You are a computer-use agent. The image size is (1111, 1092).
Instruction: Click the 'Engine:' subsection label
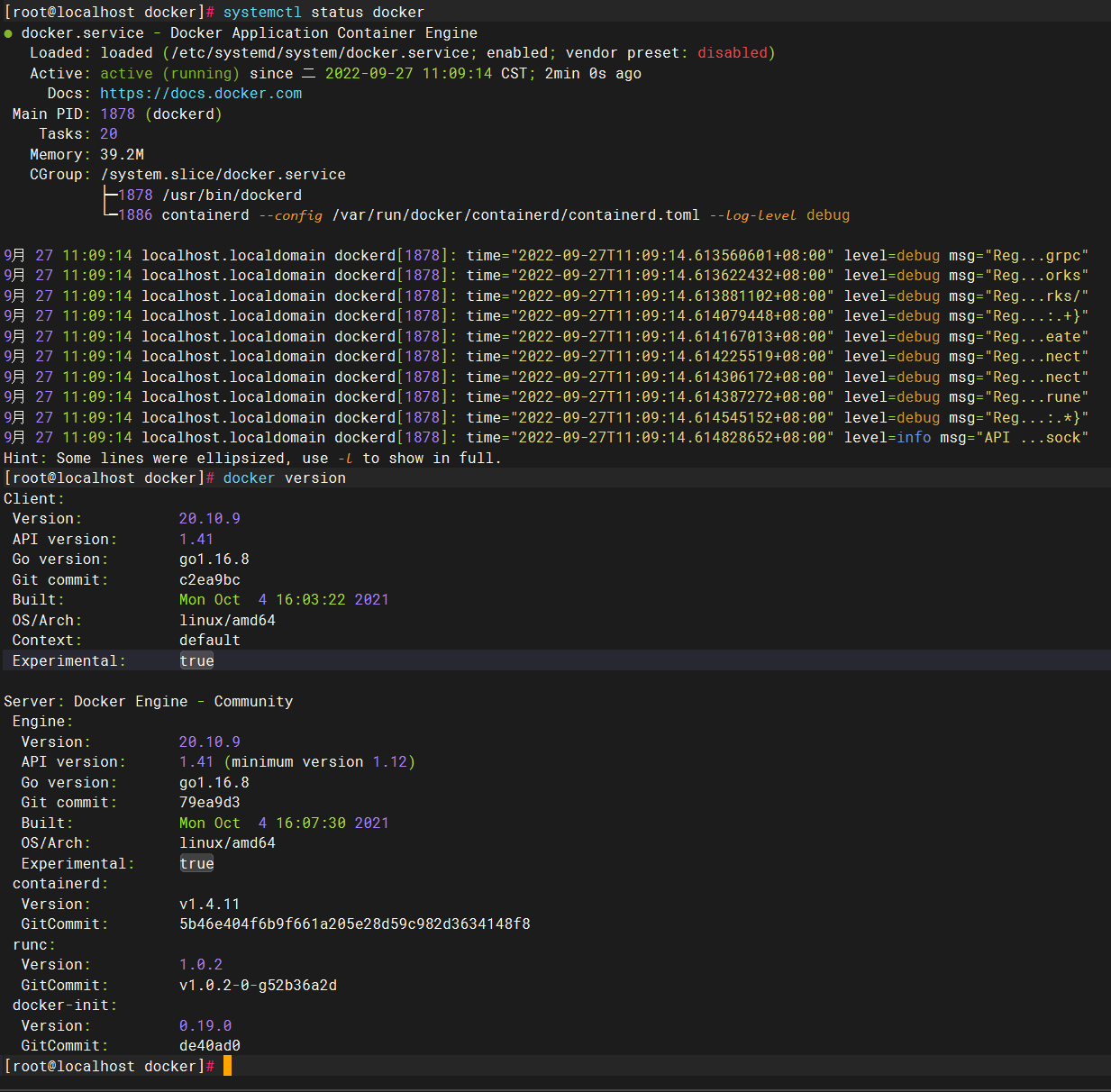point(43,722)
